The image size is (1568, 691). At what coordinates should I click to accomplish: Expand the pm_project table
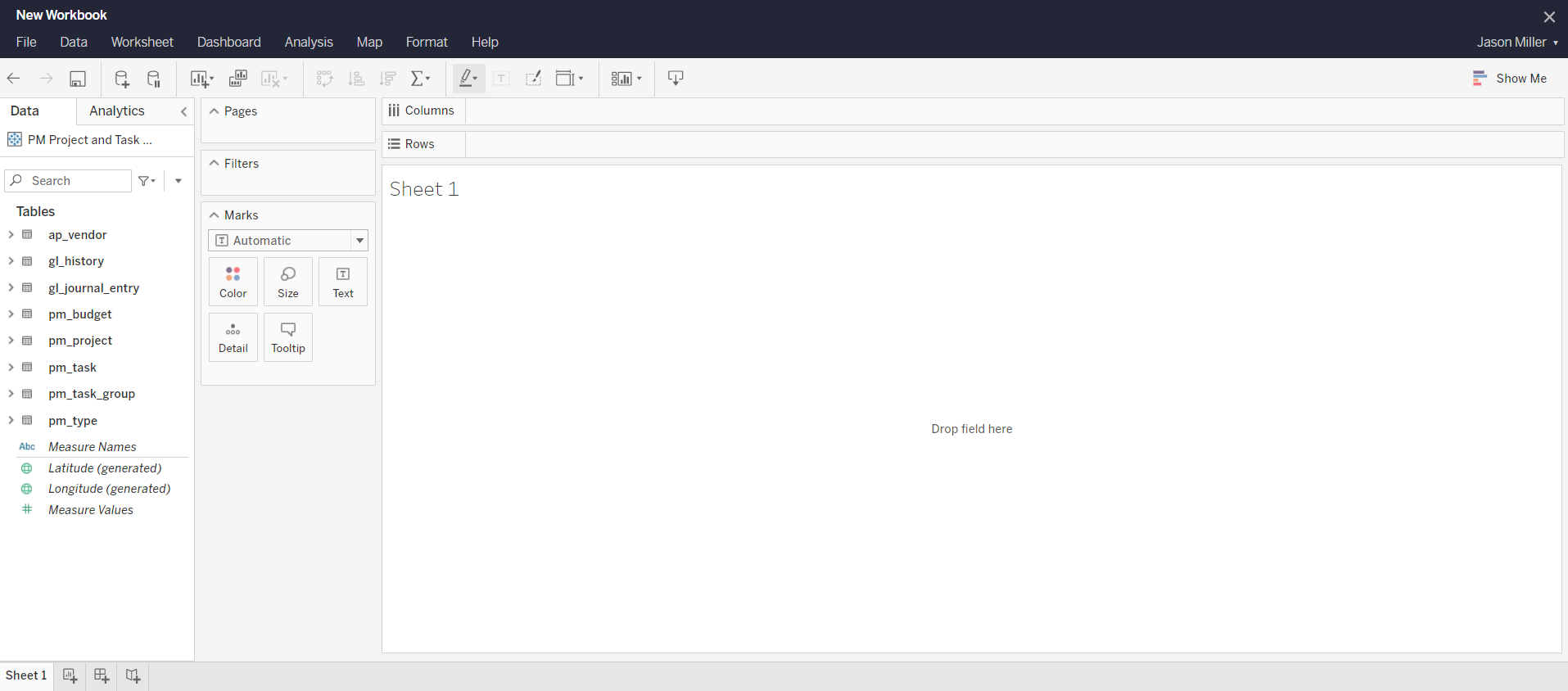(x=11, y=341)
